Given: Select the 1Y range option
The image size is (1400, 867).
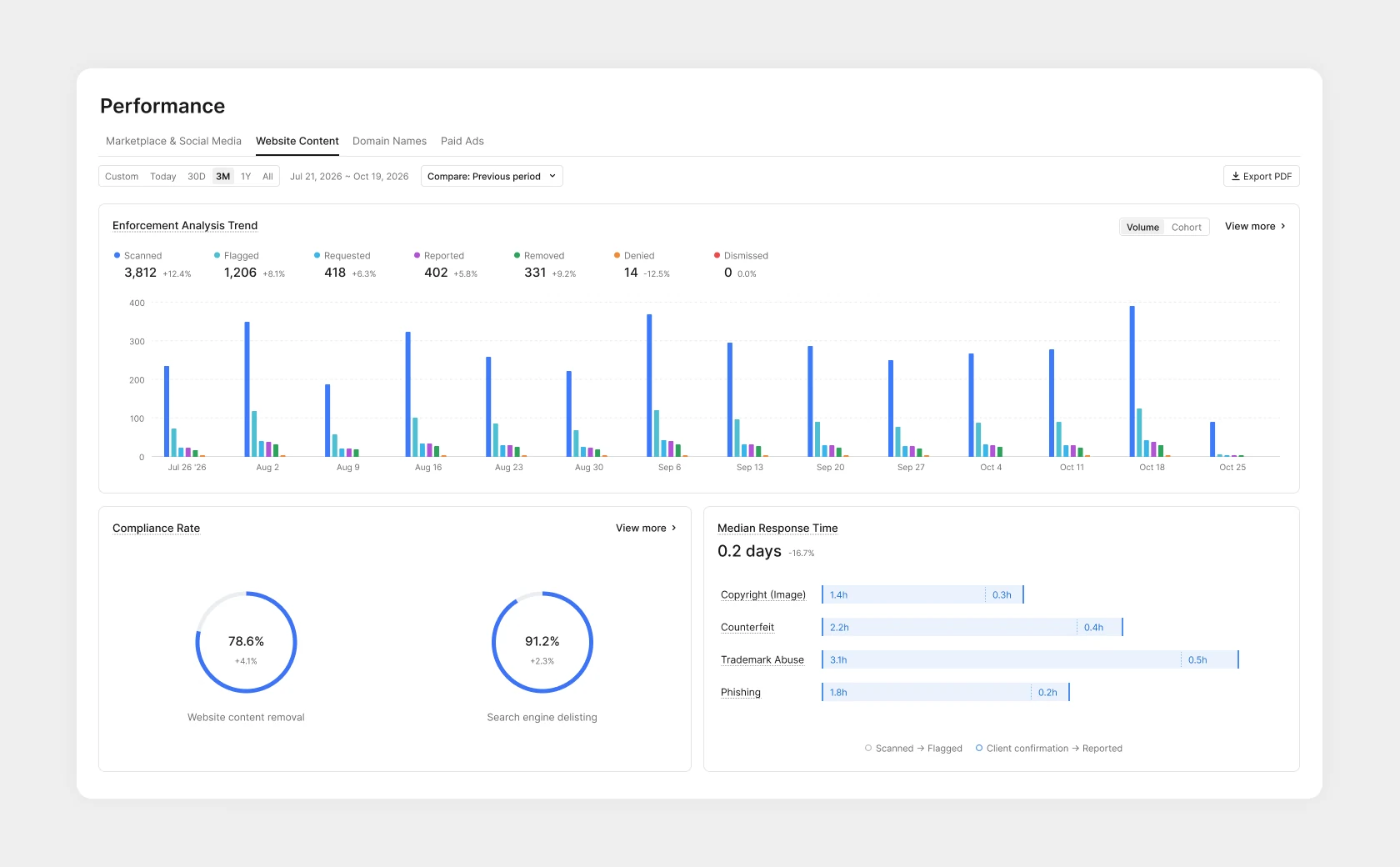Looking at the screenshot, I should (246, 177).
